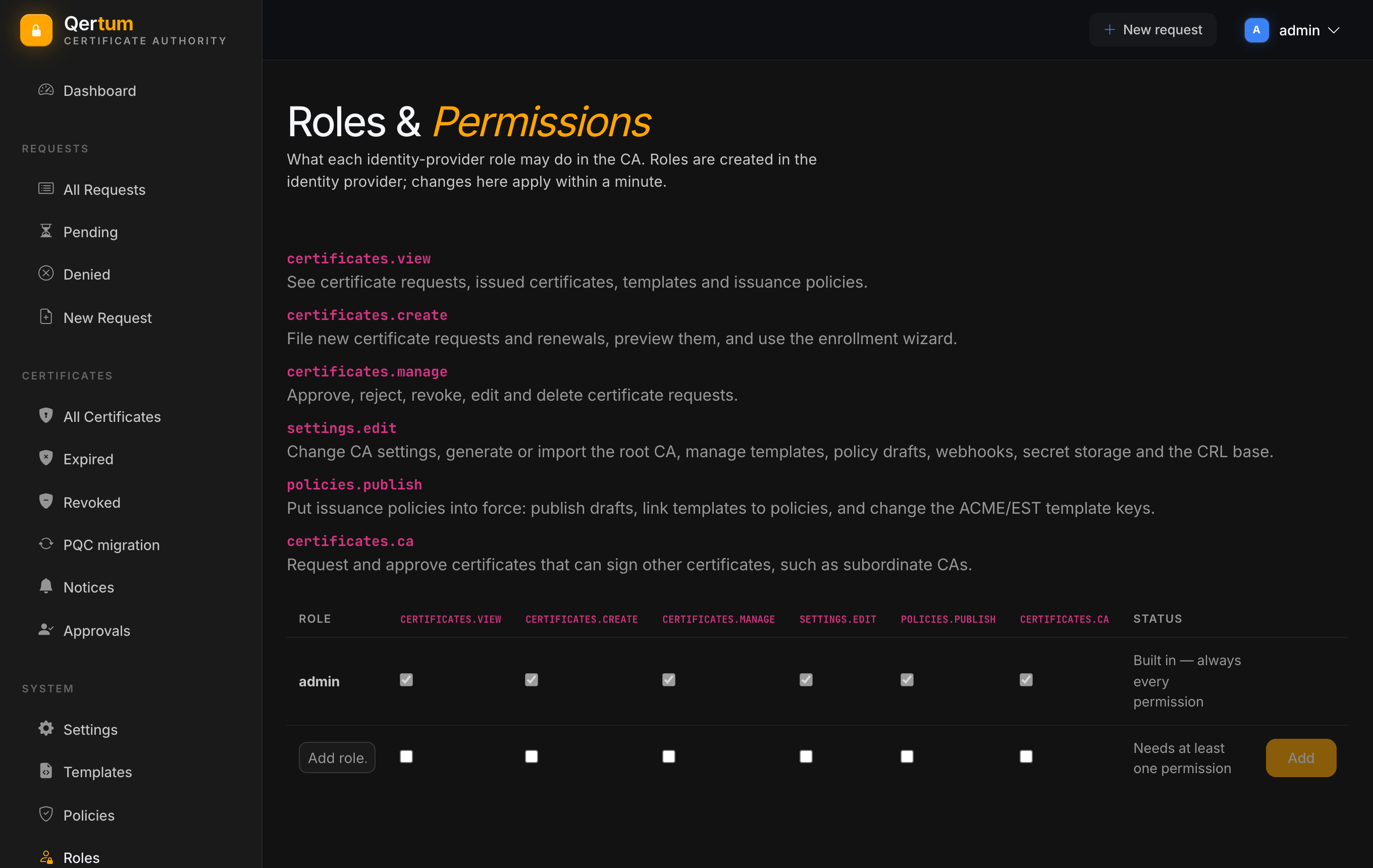Click the Approvals person-check icon
The image size is (1373, 868).
click(46, 630)
